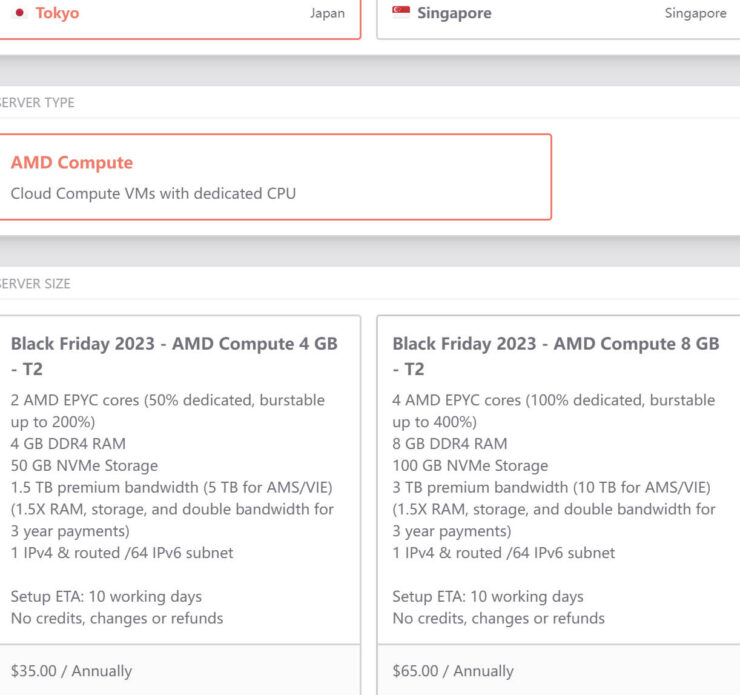Viewport: 740px width, 695px height.
Task: Click the Singapore country label on the right
Action: (696, 13)
